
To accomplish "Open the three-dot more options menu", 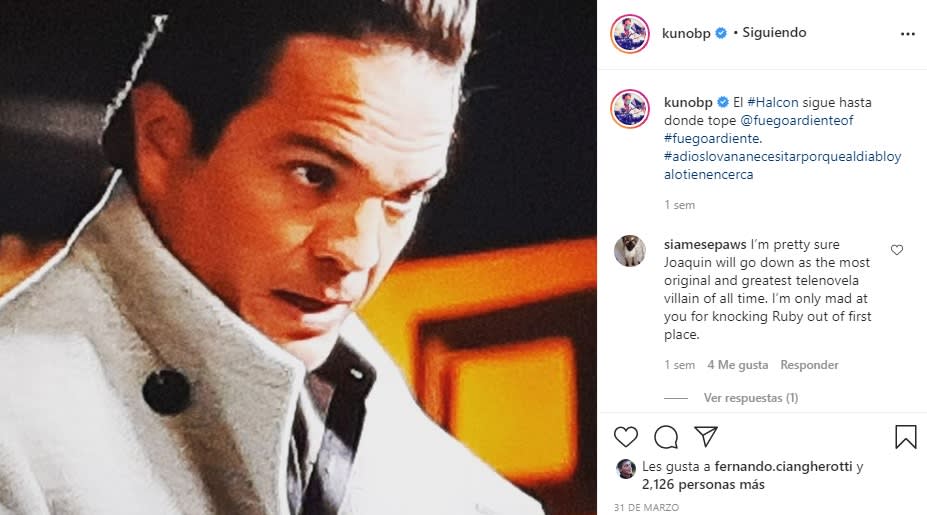I will click(x=907, y=33).
